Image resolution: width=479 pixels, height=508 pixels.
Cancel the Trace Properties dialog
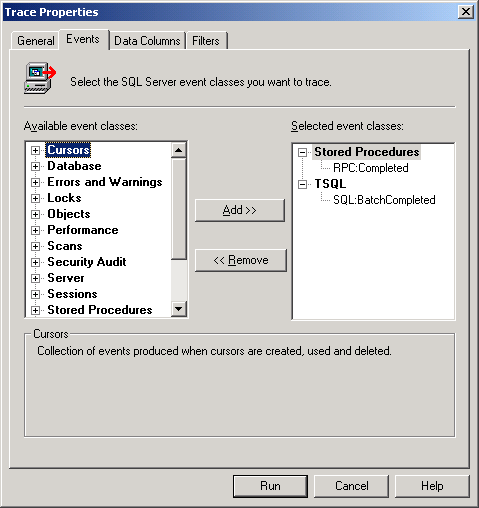(352, 486)
